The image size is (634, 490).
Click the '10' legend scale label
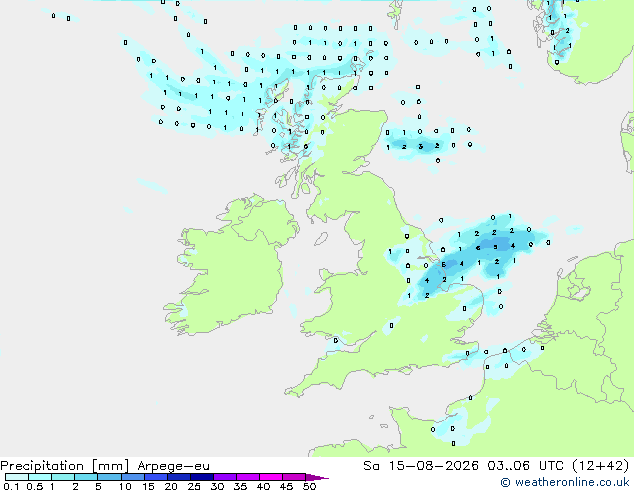tap(125, 486)
